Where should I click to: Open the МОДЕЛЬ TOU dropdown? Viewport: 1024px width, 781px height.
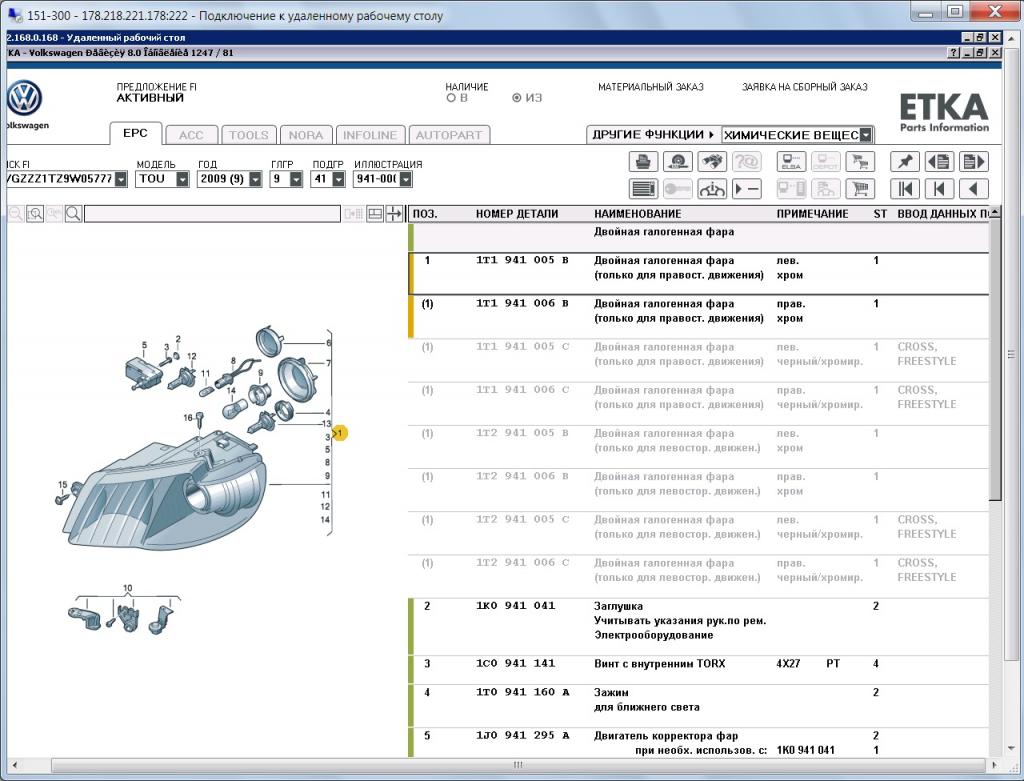tap(182, 179)
